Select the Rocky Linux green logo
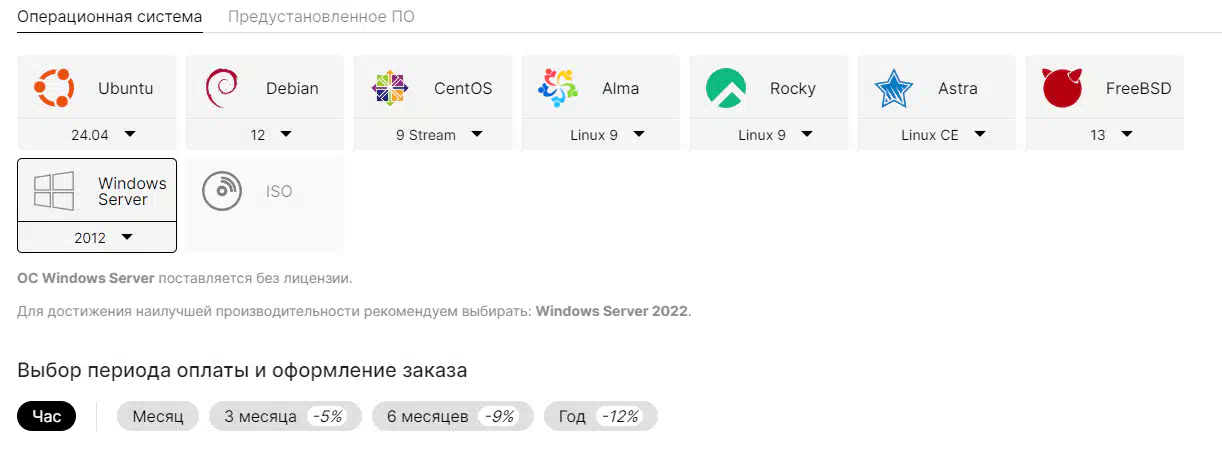The image size is (1222, 457). [726, 88]
